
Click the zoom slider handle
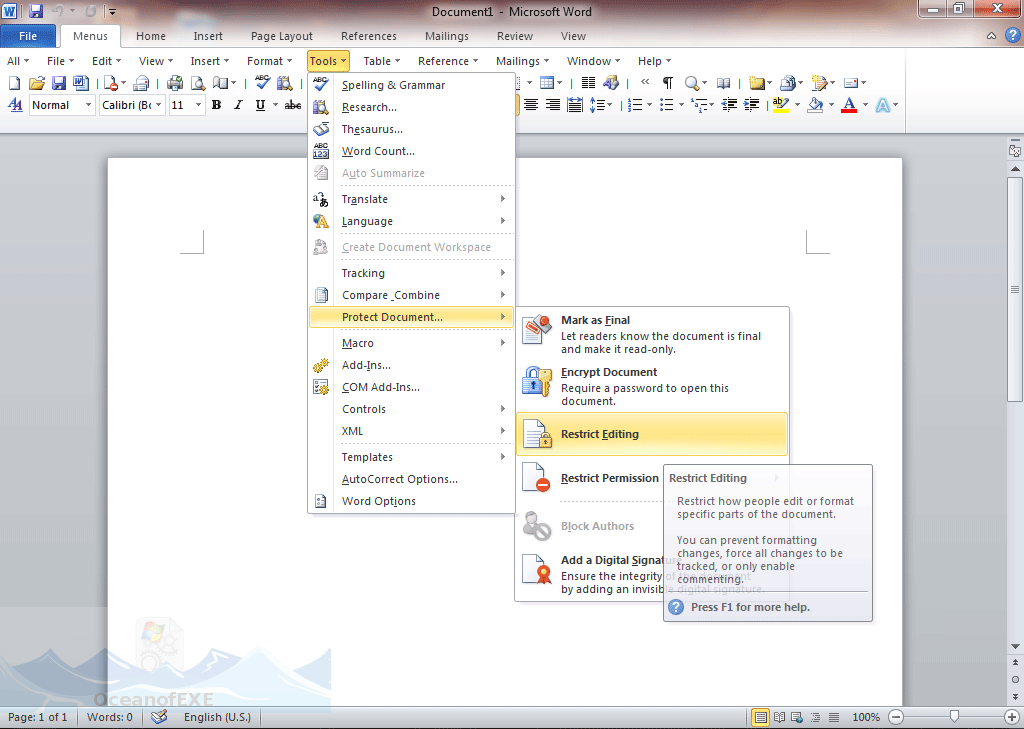coord(955,717)
